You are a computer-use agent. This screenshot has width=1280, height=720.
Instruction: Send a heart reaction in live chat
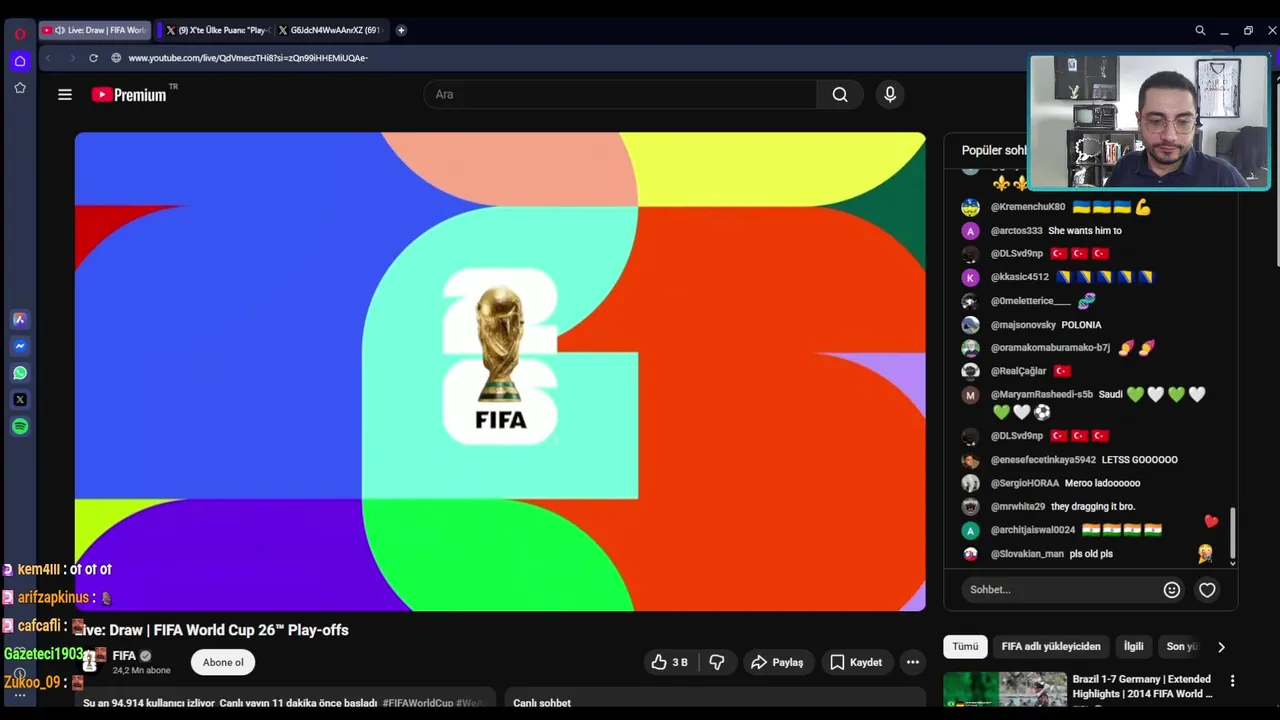(x=1207, y=590)
